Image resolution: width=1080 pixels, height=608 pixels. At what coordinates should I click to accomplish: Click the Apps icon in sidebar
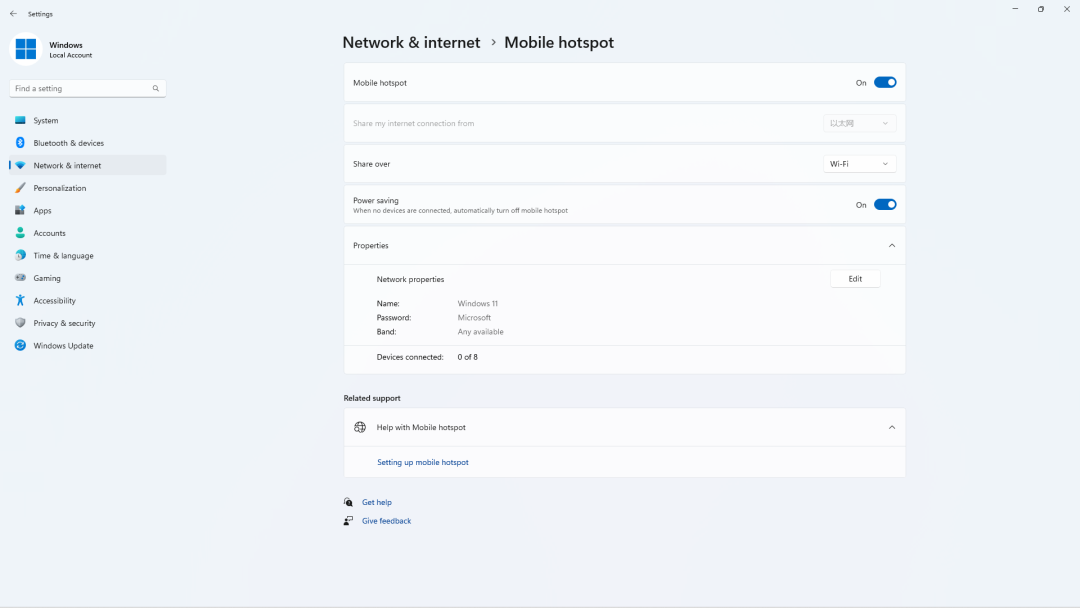pyautogui.click(x=20, y=211)
